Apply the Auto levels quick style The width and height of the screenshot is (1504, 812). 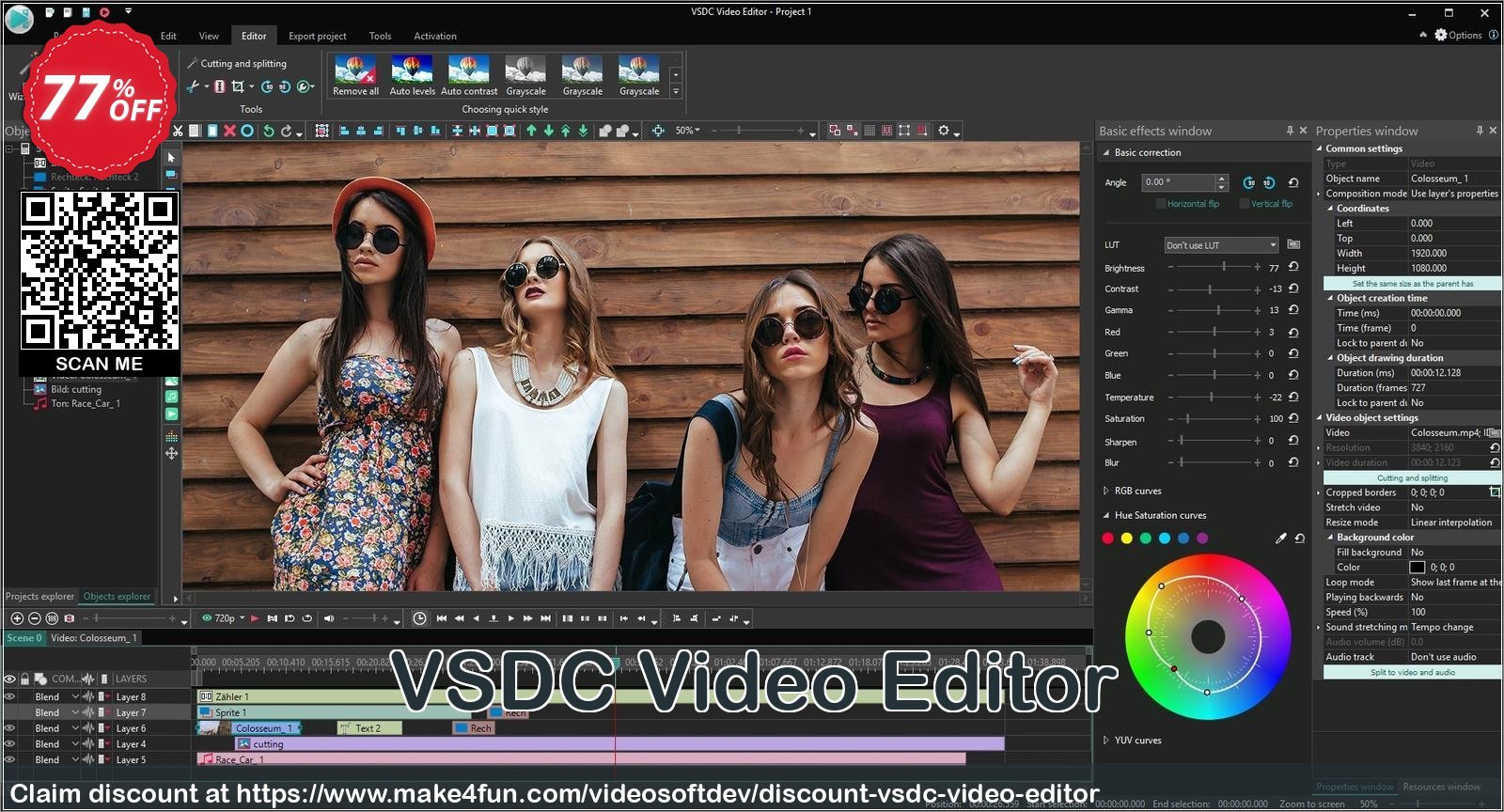pos(413,75)
